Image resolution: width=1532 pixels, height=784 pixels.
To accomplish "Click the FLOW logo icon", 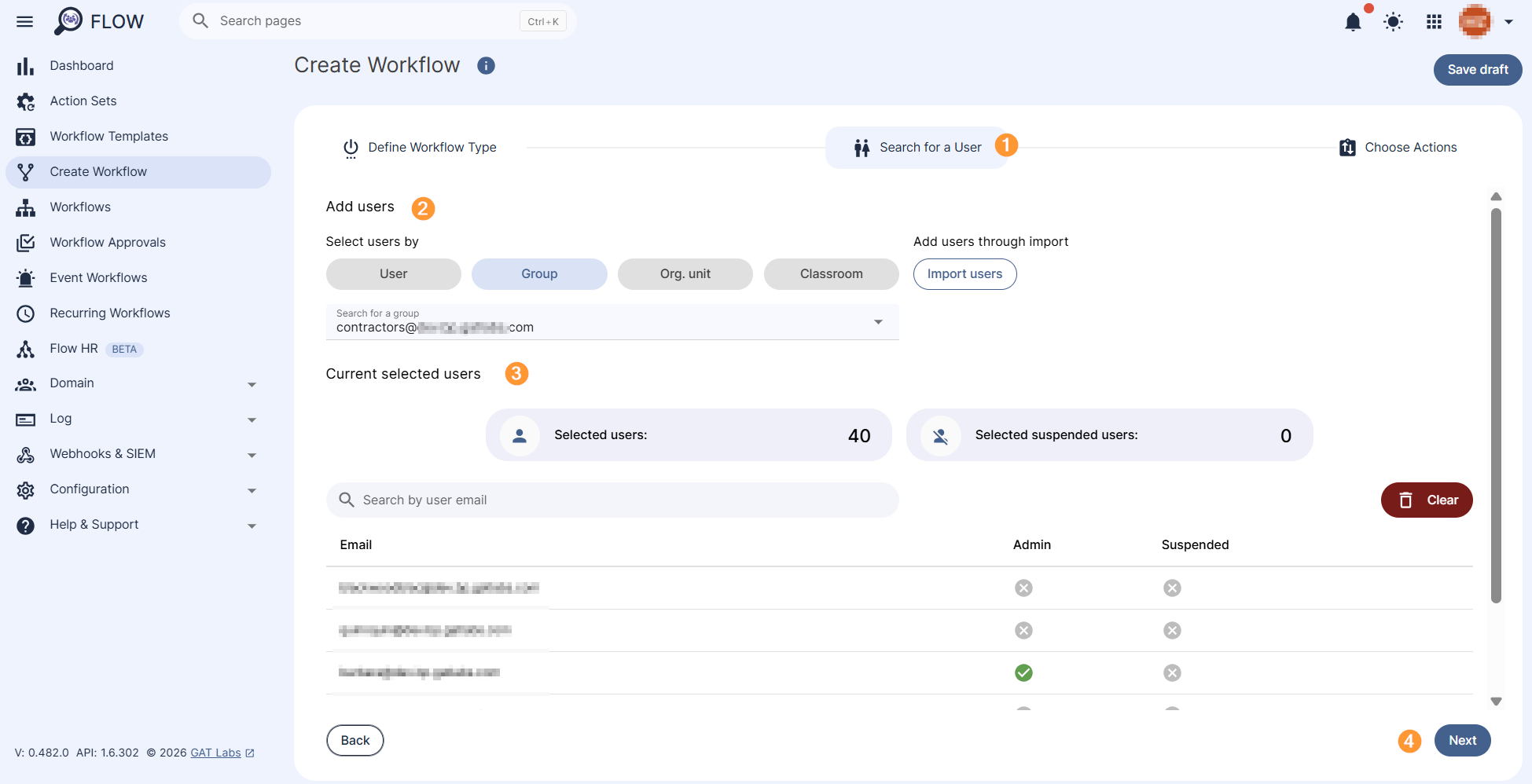I will (68, 21).
